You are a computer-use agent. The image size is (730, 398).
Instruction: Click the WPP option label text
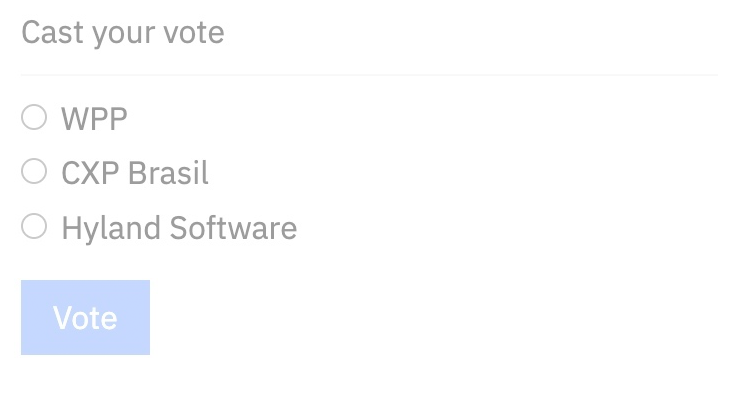point(95,119)
